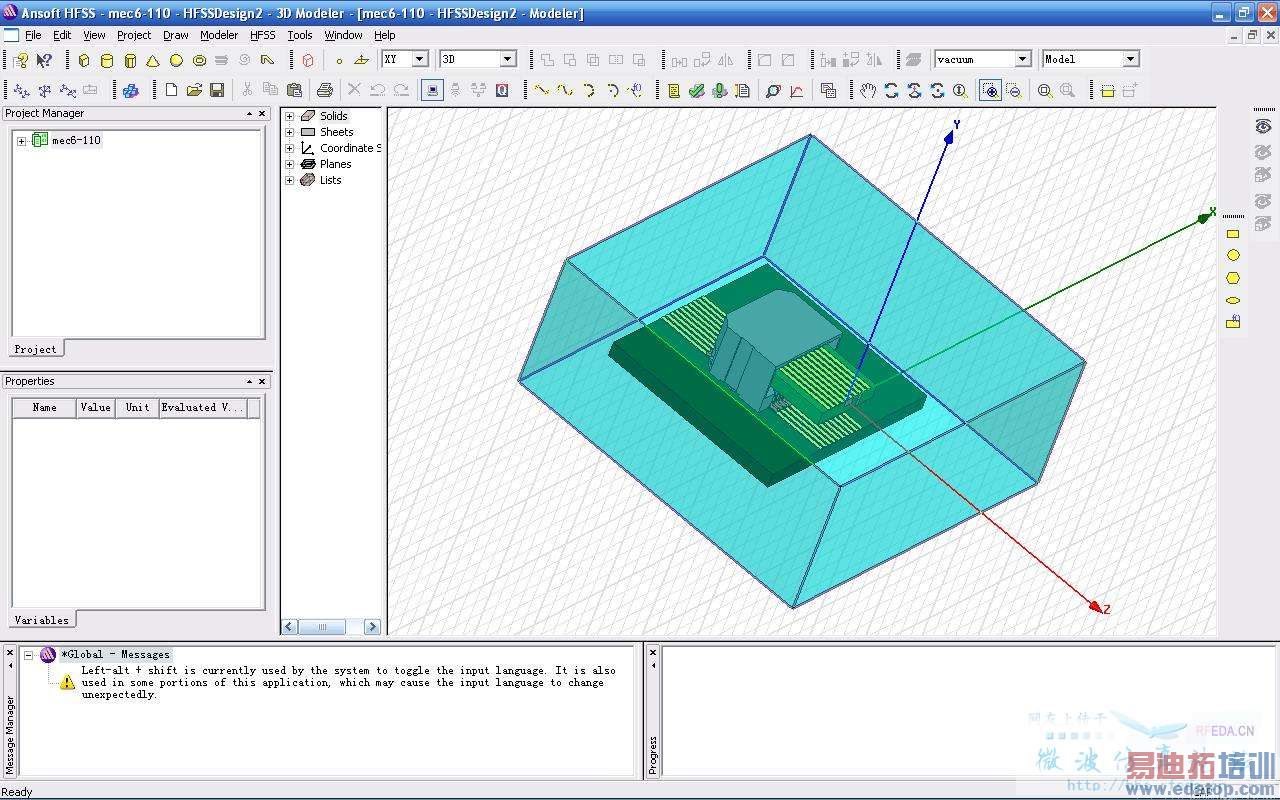Expand the Solids tree node
Viewport: 1280px width, 800px height.
pos(290,116)
